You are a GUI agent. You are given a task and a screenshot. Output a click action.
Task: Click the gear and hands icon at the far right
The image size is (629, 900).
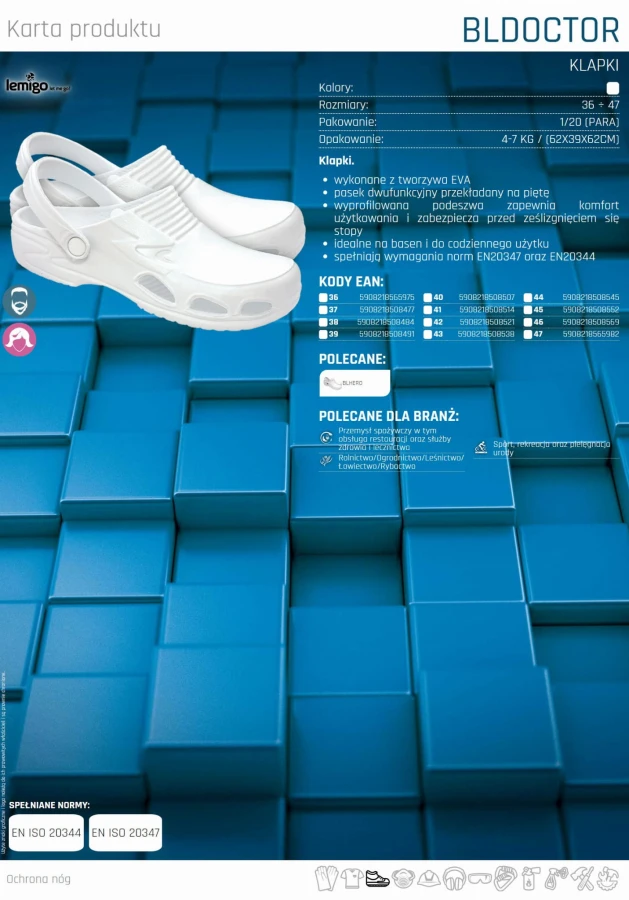(x=608, y=879)
